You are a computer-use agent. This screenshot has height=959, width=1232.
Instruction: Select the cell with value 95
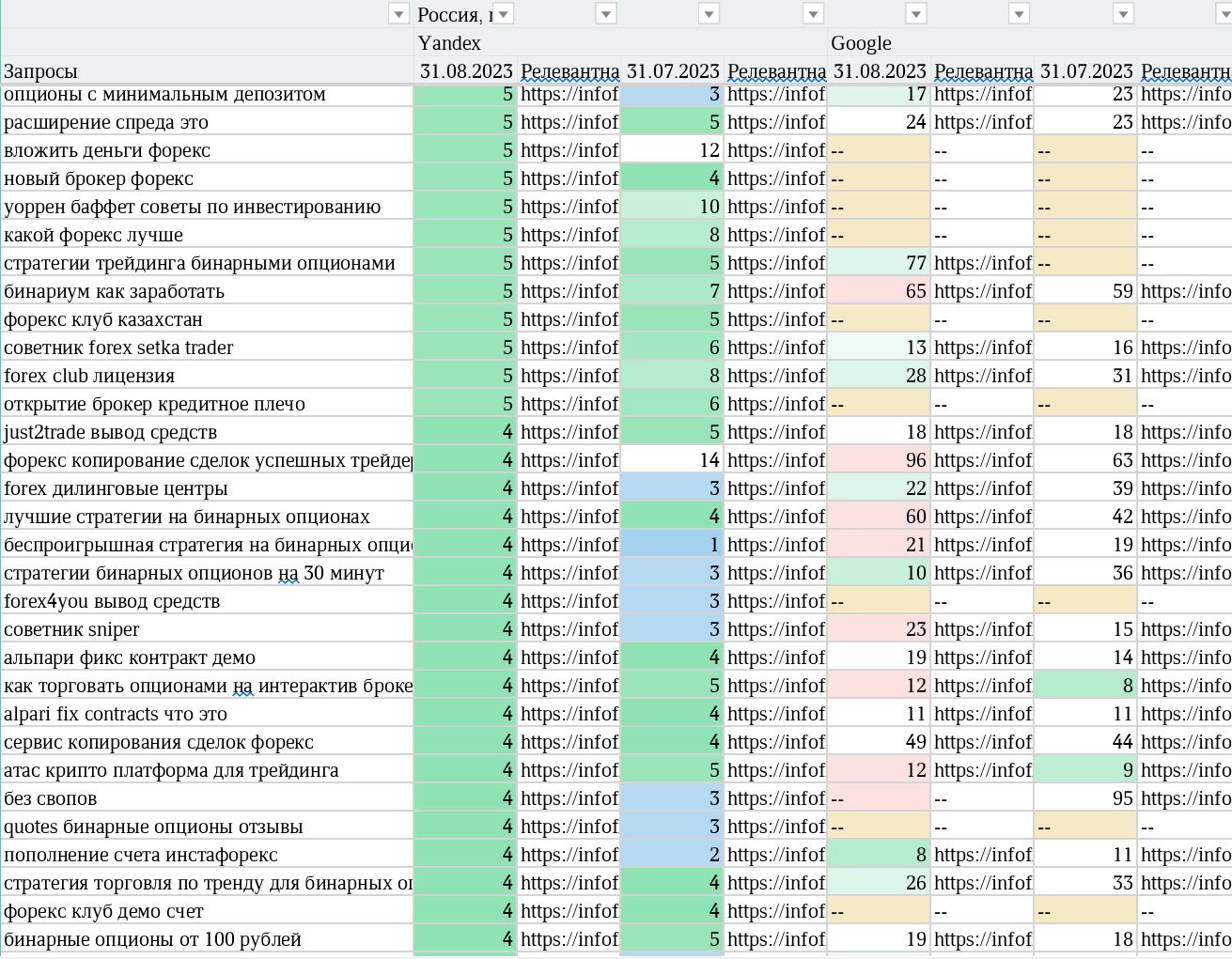coord(1086,798)
